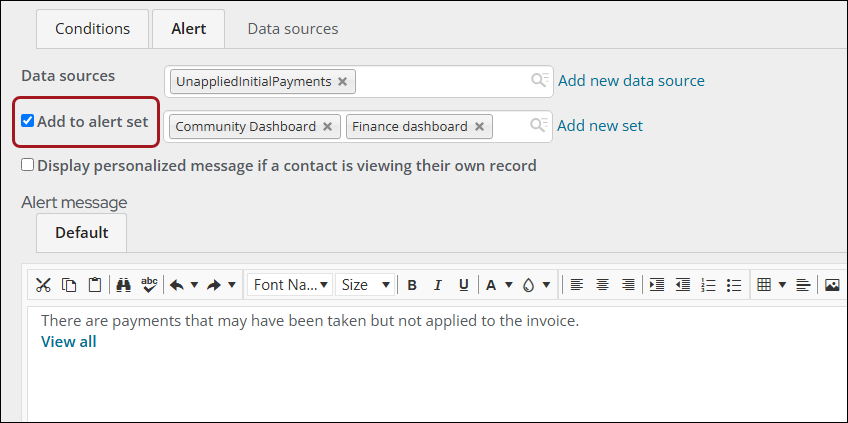848x423 pixels.
Task: Toggle Bold formatting
Action: point(412,285)
